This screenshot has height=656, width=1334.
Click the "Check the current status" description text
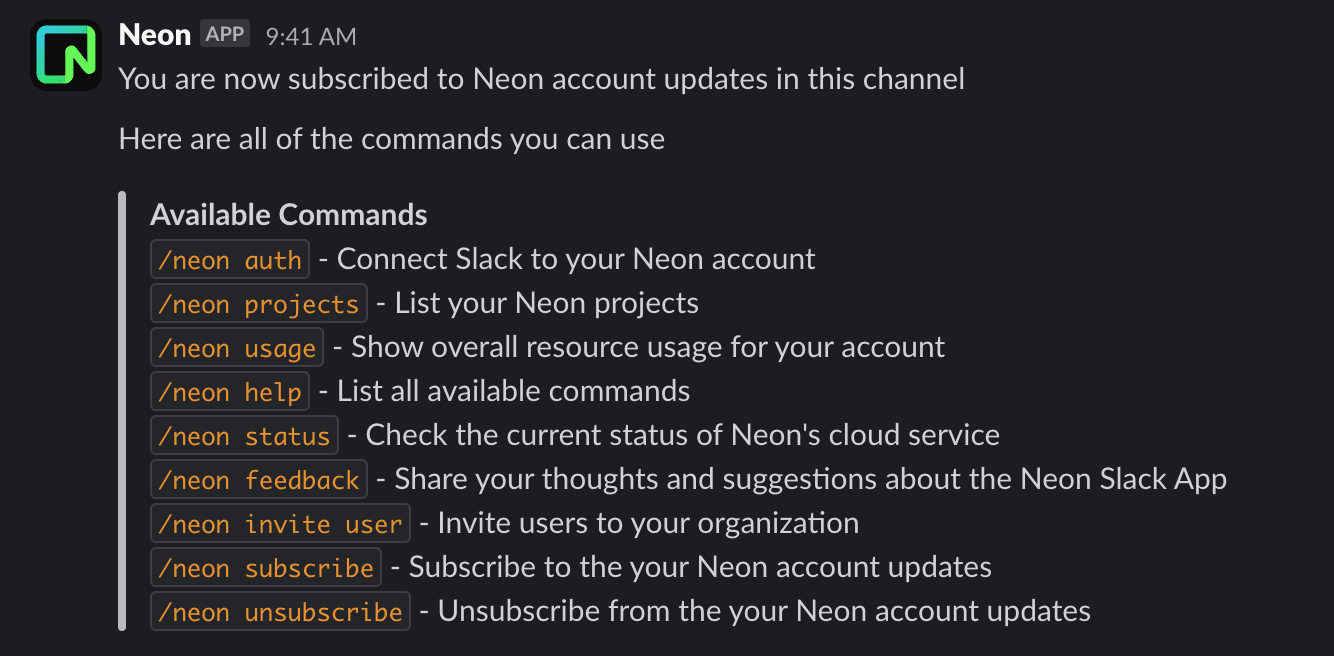click(683, 436)
